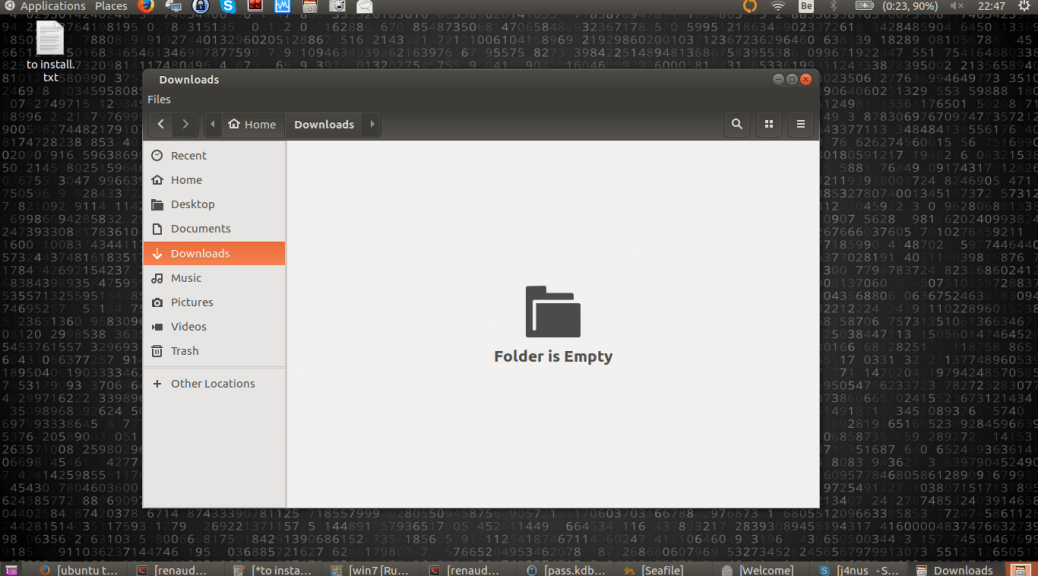The width and height of the screenshot is (1038, 576).
Task: Open Trash in the sidebar
Action: click(214, 352)
